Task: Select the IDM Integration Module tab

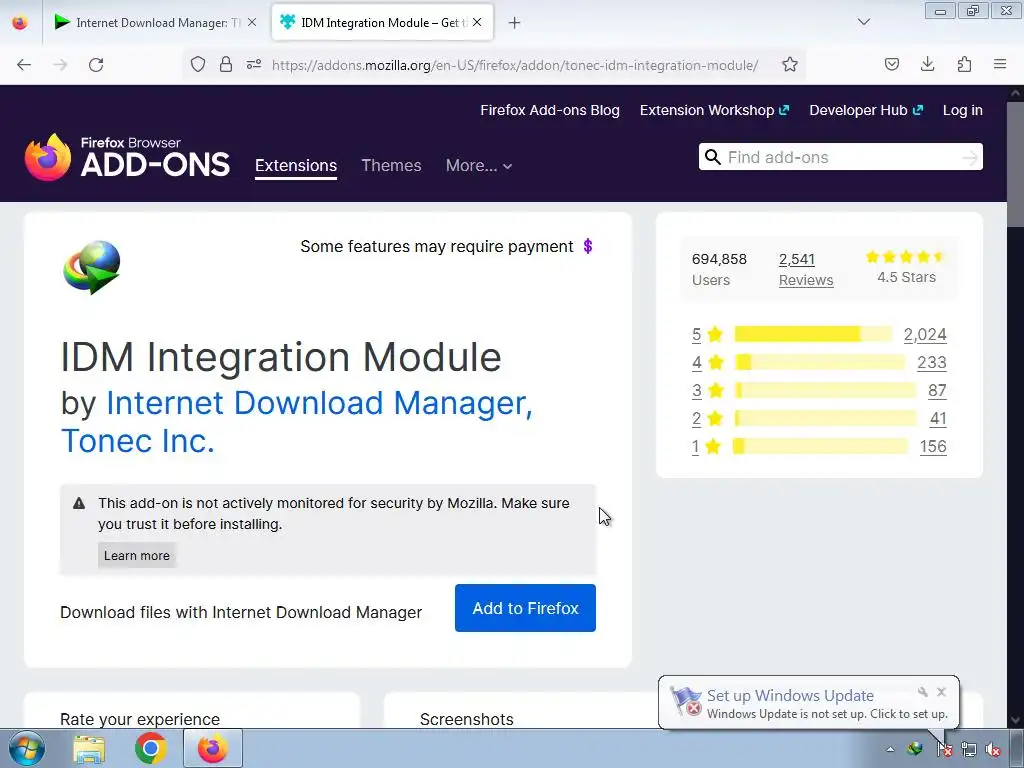Action: tap(383, 23)
